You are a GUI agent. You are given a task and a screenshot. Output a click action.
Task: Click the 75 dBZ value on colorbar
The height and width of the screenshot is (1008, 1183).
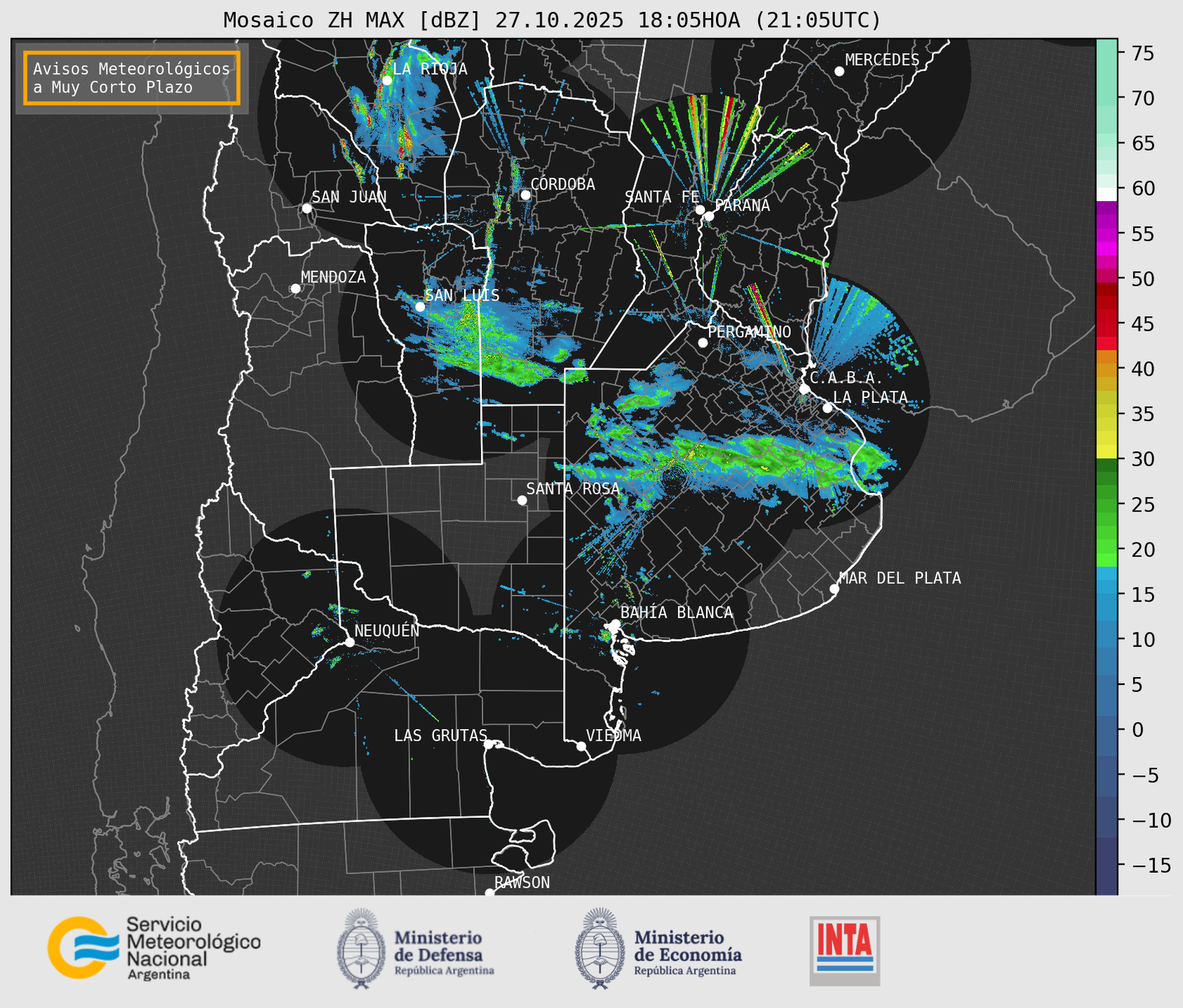tap(1142, 53)
